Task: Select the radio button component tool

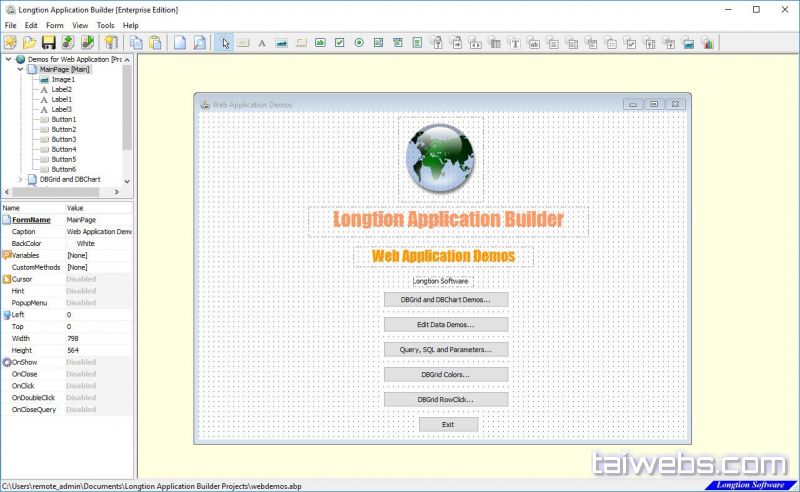Action: pos(358,42)
